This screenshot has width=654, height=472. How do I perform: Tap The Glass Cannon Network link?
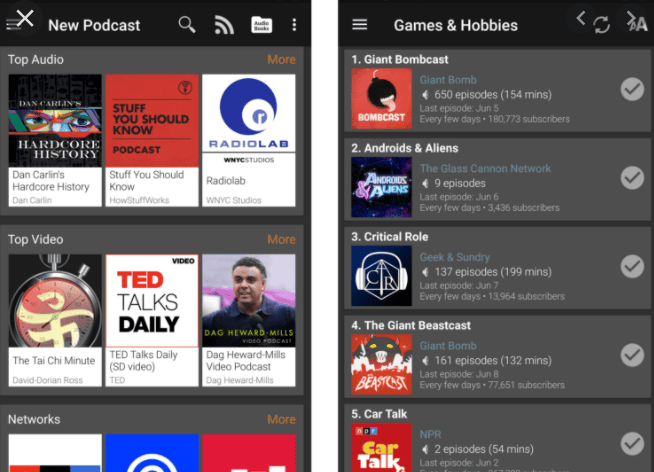coord(485,168)
